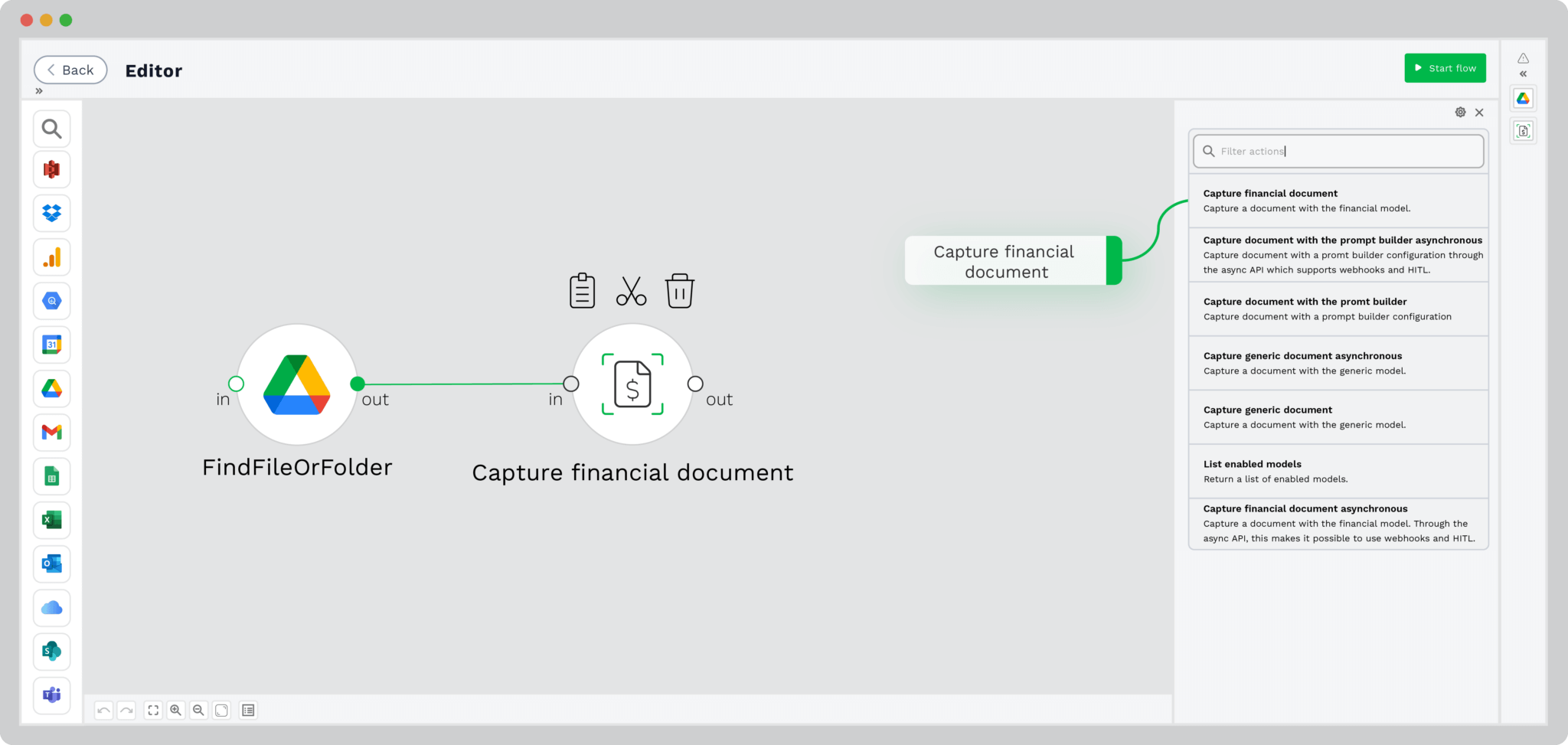Viewport: 1568px width, 745px height.
Task: Delete the node using the trash icon
Action: point(680,289)
